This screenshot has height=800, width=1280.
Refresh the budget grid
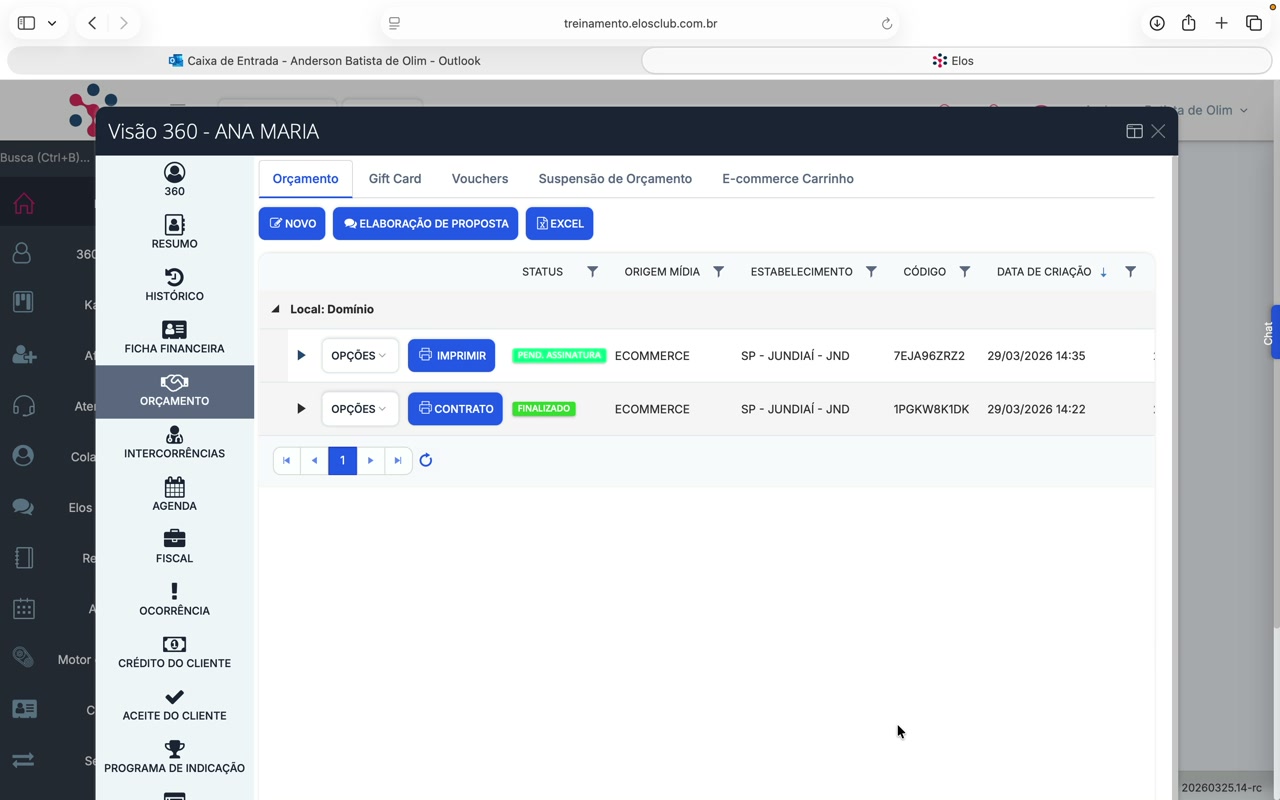point(426,460)
